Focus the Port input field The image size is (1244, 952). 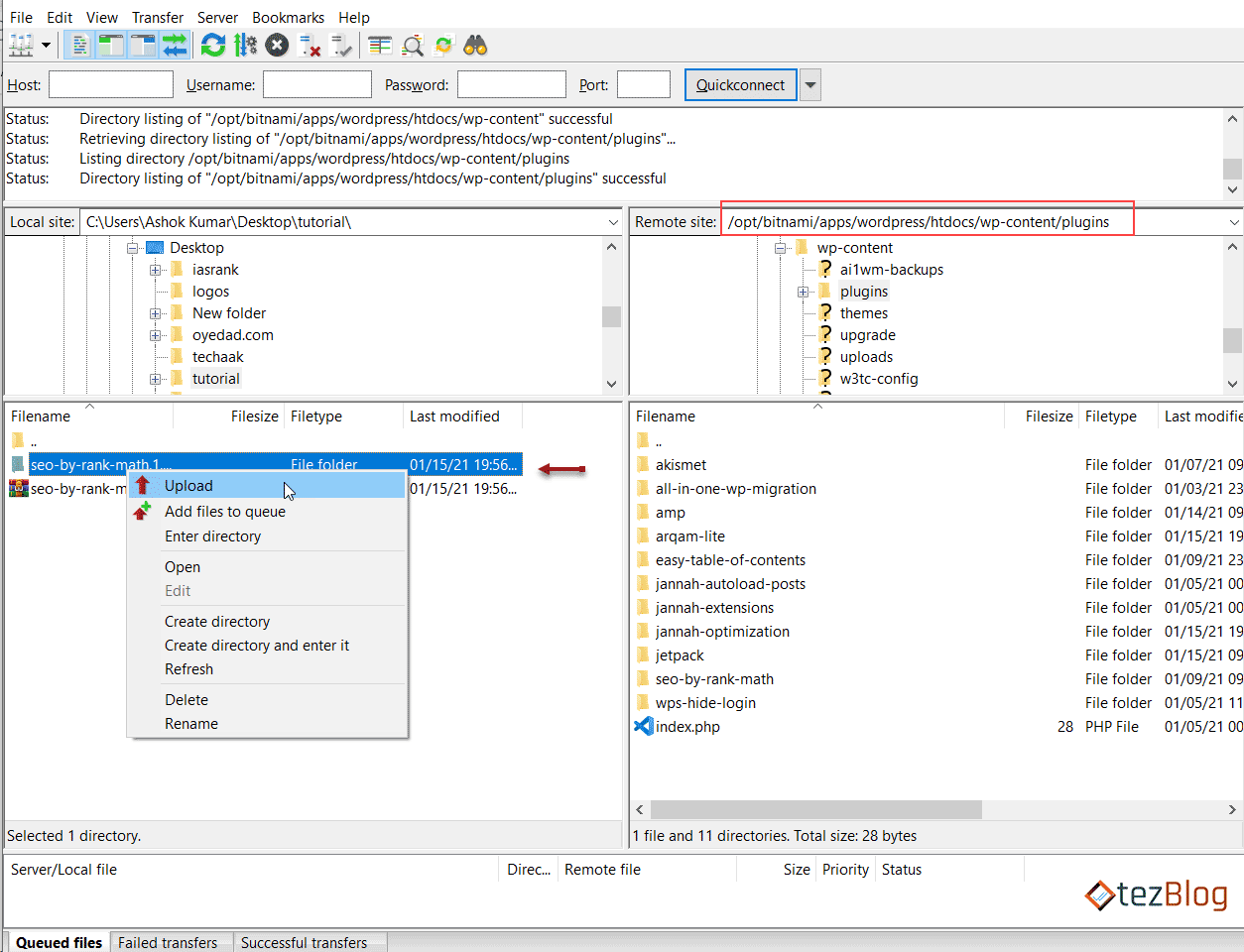coord(644,84)
